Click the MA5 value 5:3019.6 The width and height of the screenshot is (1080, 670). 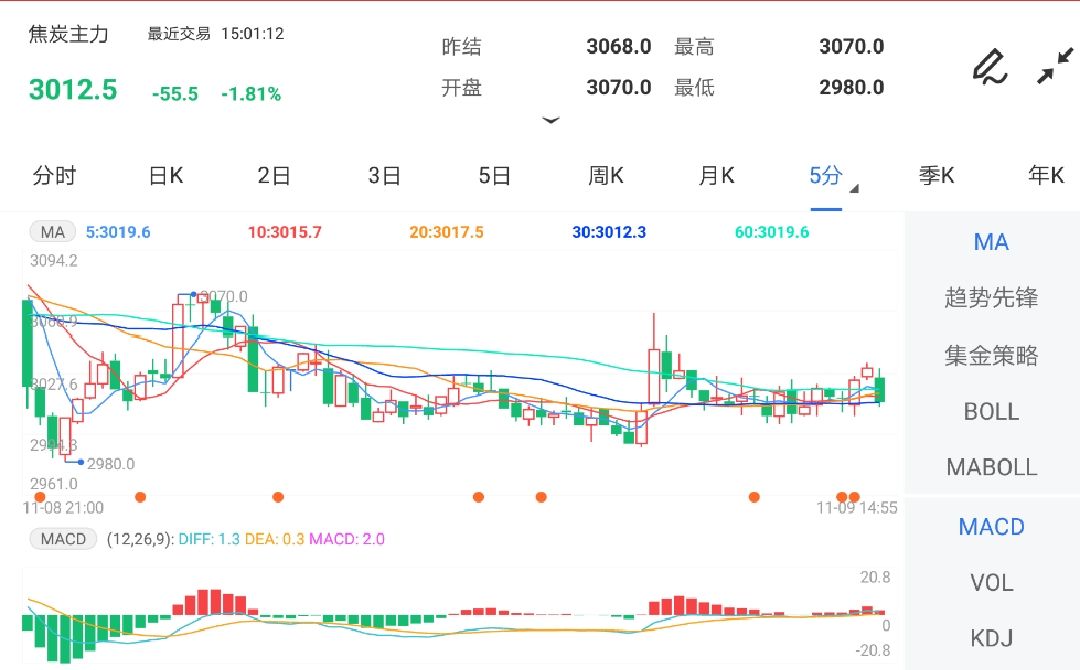click(x=118, y=232)
